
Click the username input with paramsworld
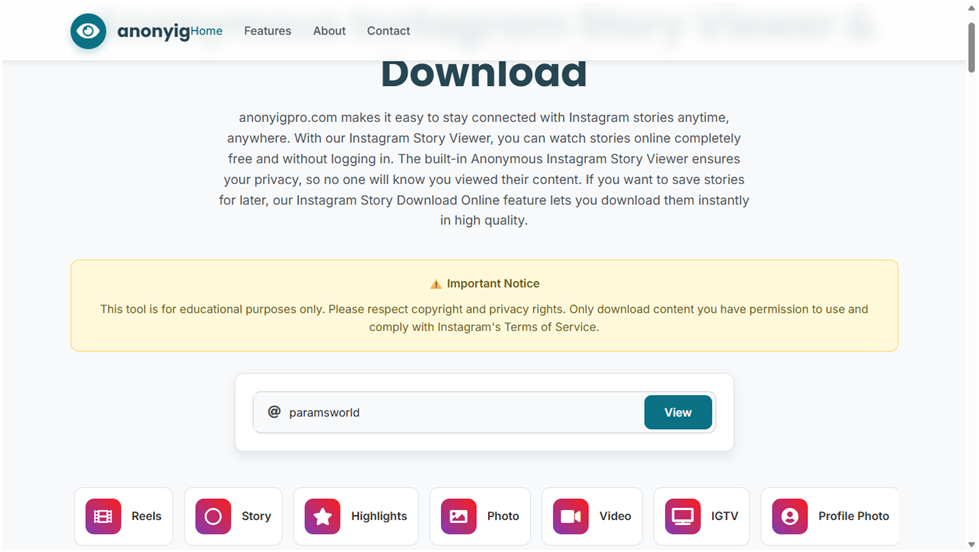[448, 412]
